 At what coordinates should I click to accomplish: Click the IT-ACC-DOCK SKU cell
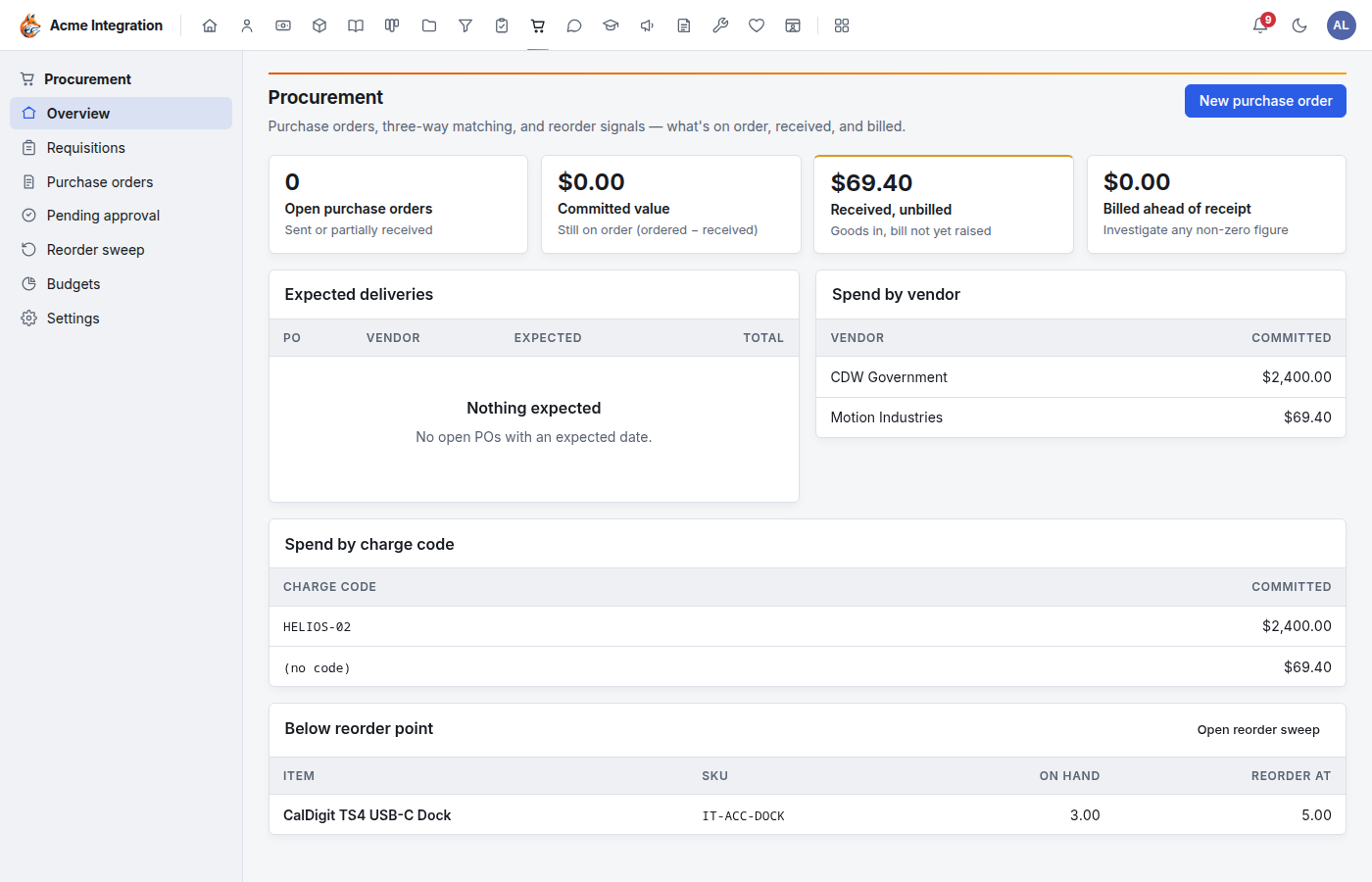pyautogui.click(x=743, y=816)
